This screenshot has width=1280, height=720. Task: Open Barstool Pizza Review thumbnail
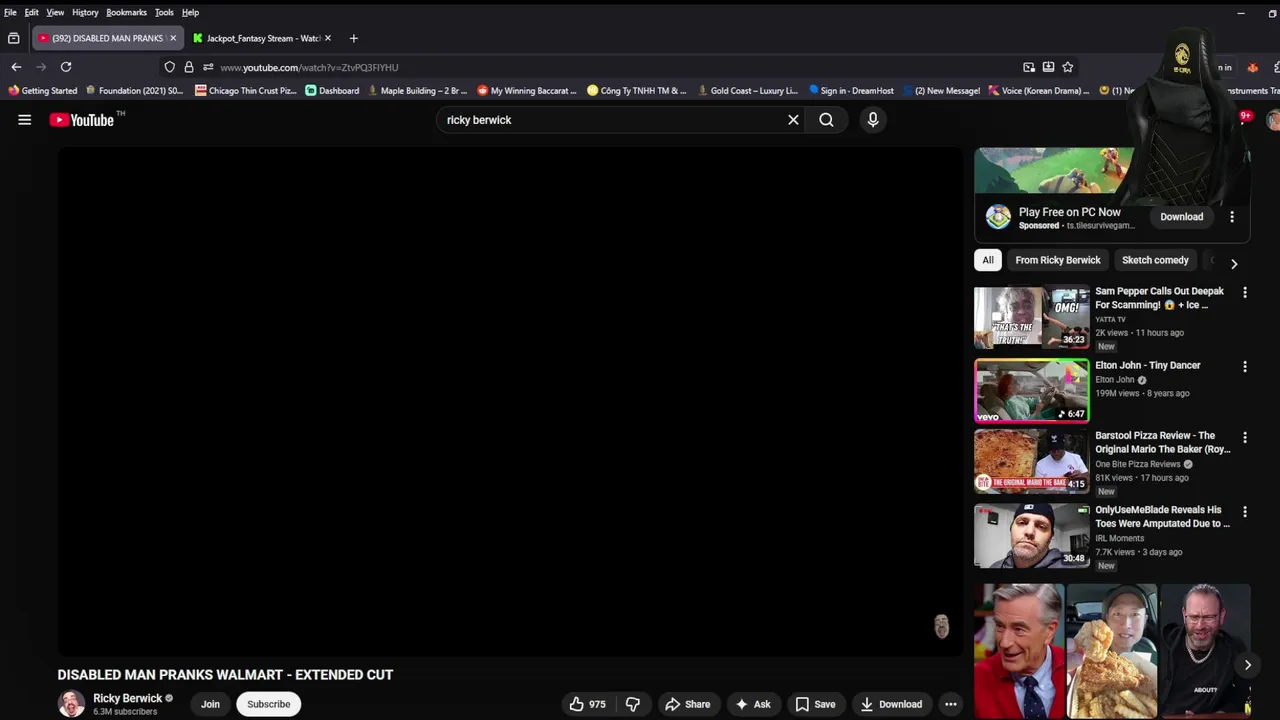click(1032, 461)
